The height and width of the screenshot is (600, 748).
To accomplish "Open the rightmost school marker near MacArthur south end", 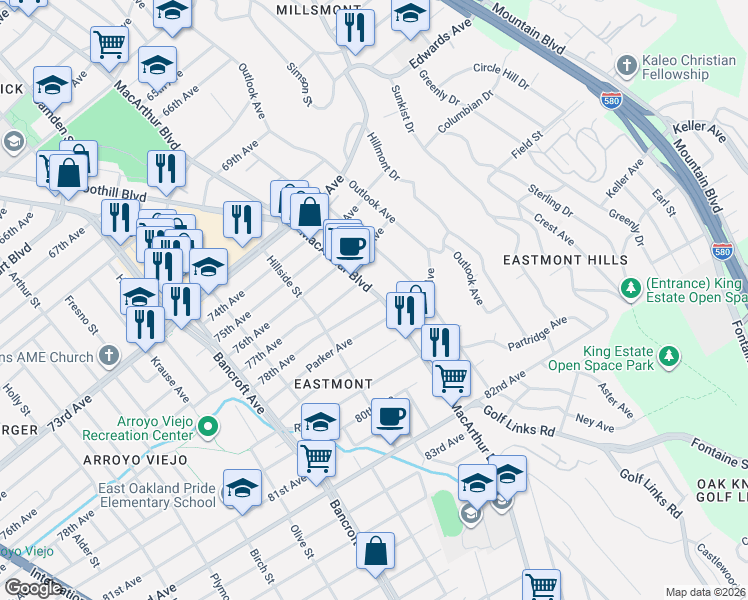I will pos(508,474).
